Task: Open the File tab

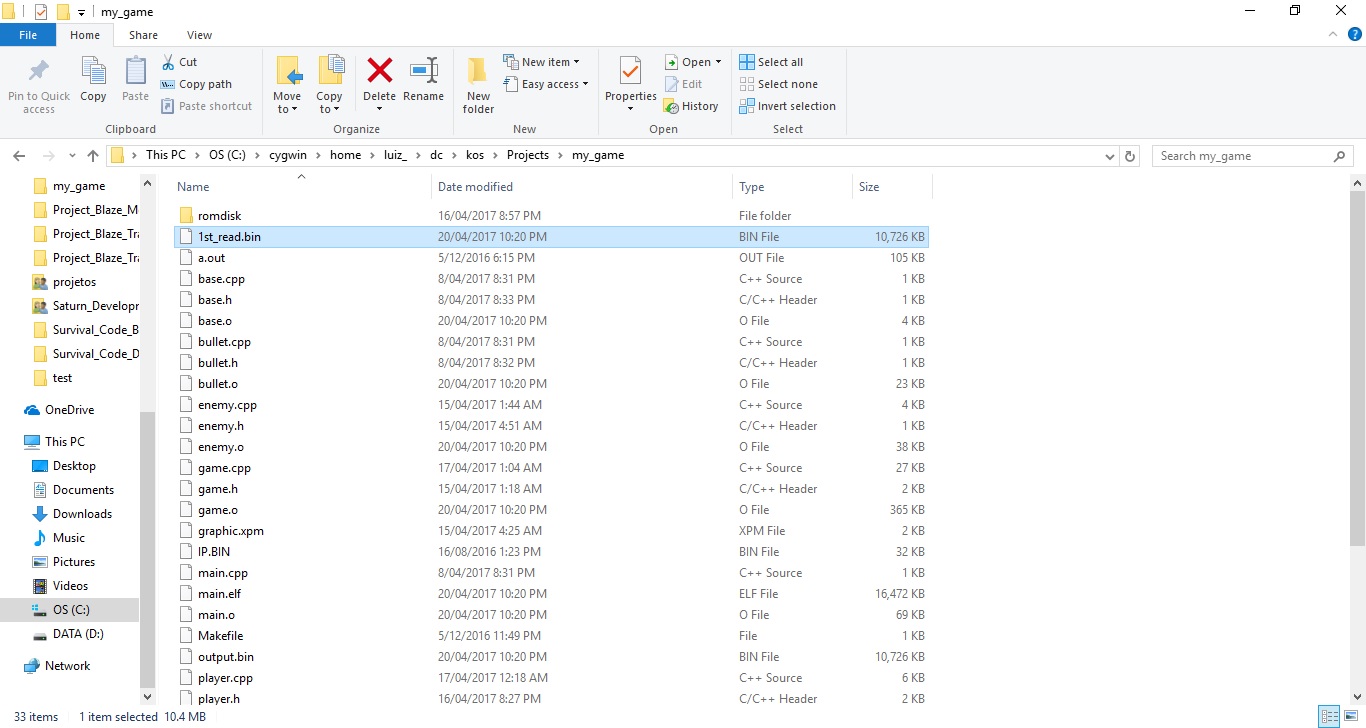Action: click(28, 35)
